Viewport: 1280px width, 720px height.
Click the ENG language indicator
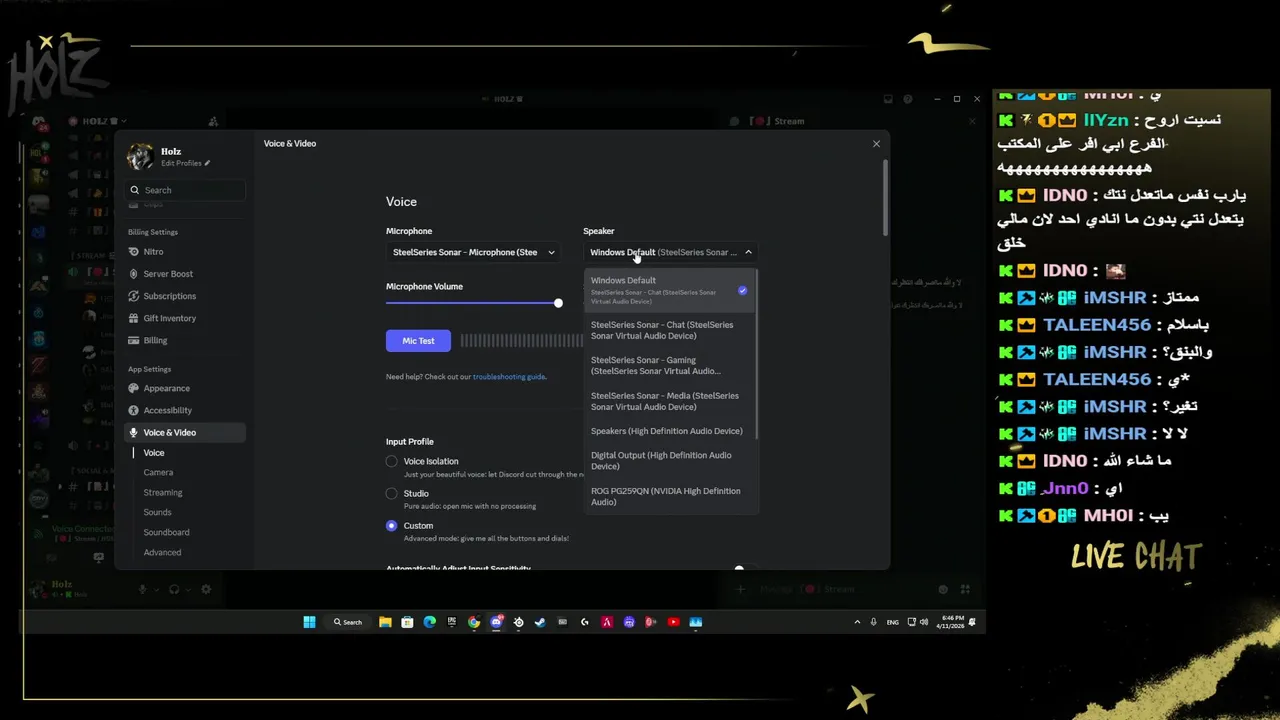[893, 622]
